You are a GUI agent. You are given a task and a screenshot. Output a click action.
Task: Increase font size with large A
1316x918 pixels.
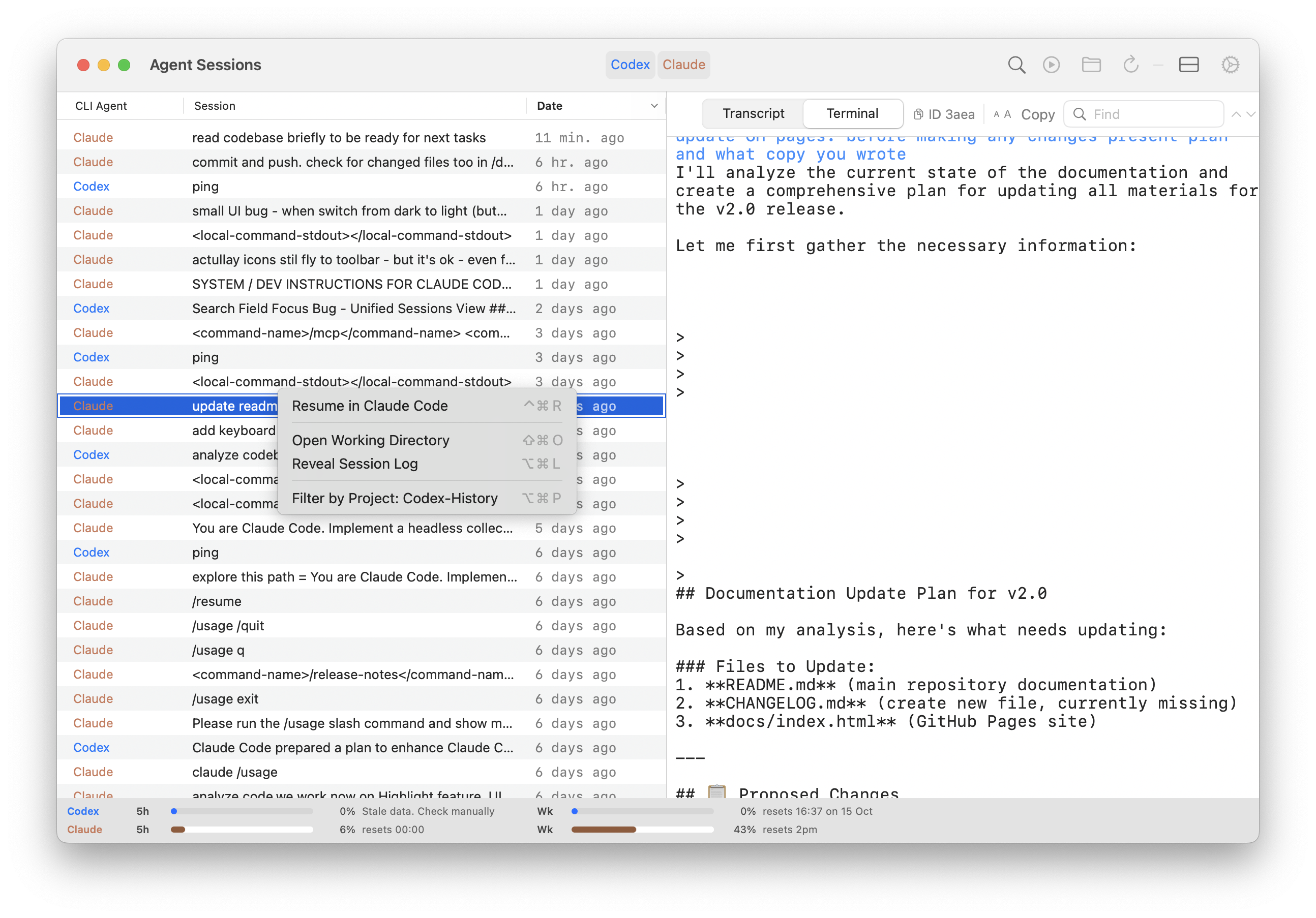coord(1008,114)
